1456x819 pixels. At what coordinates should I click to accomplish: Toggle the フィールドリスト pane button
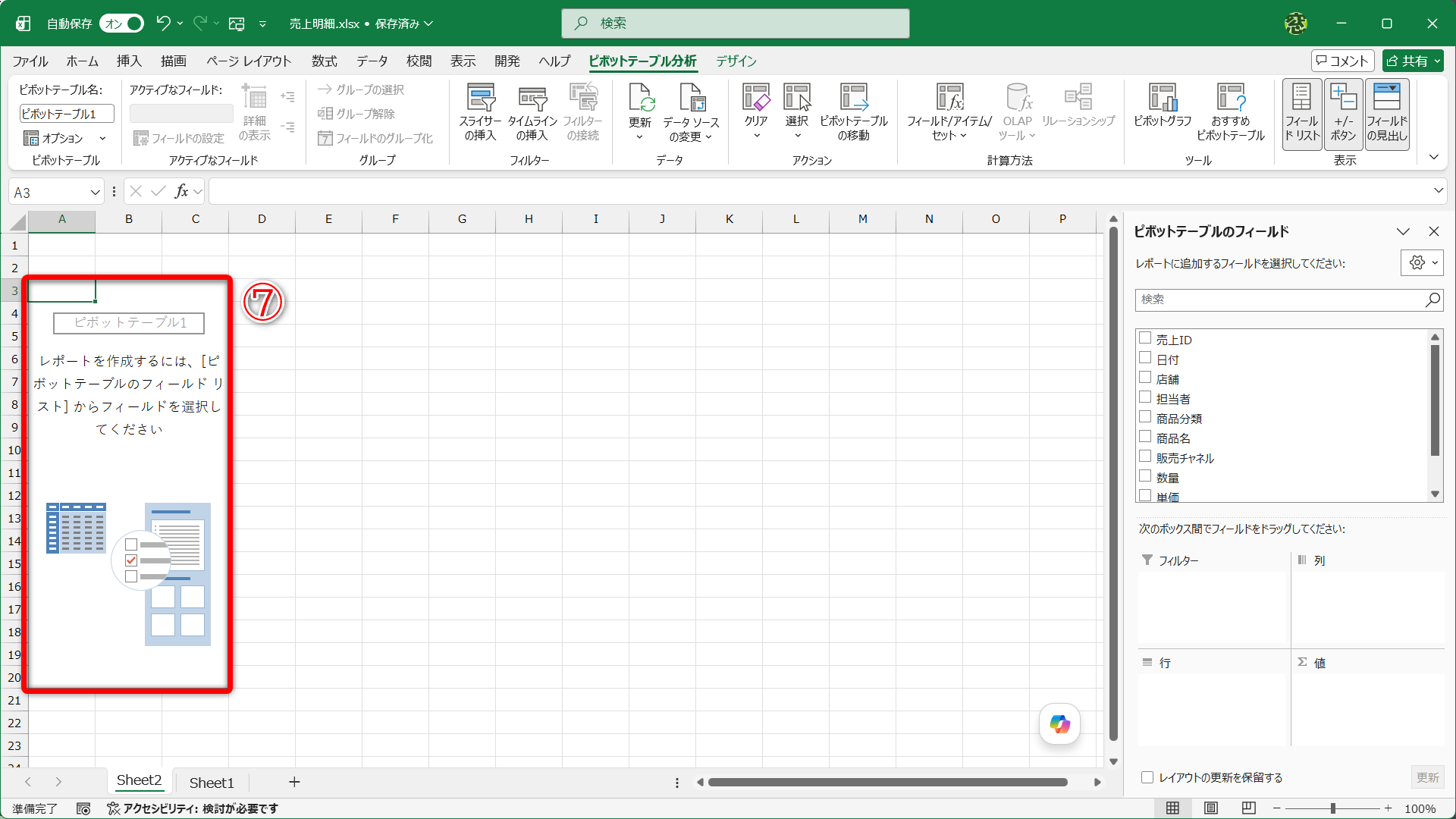[x=1302, y=114]
